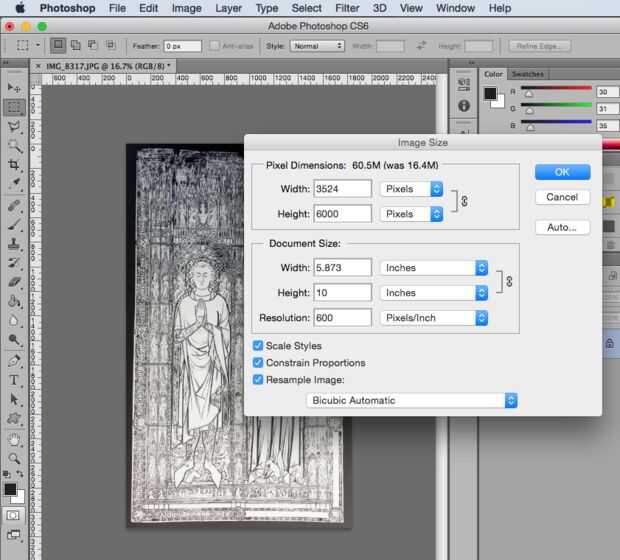Open pixel Width units dropdown

(x=412, y=189)
